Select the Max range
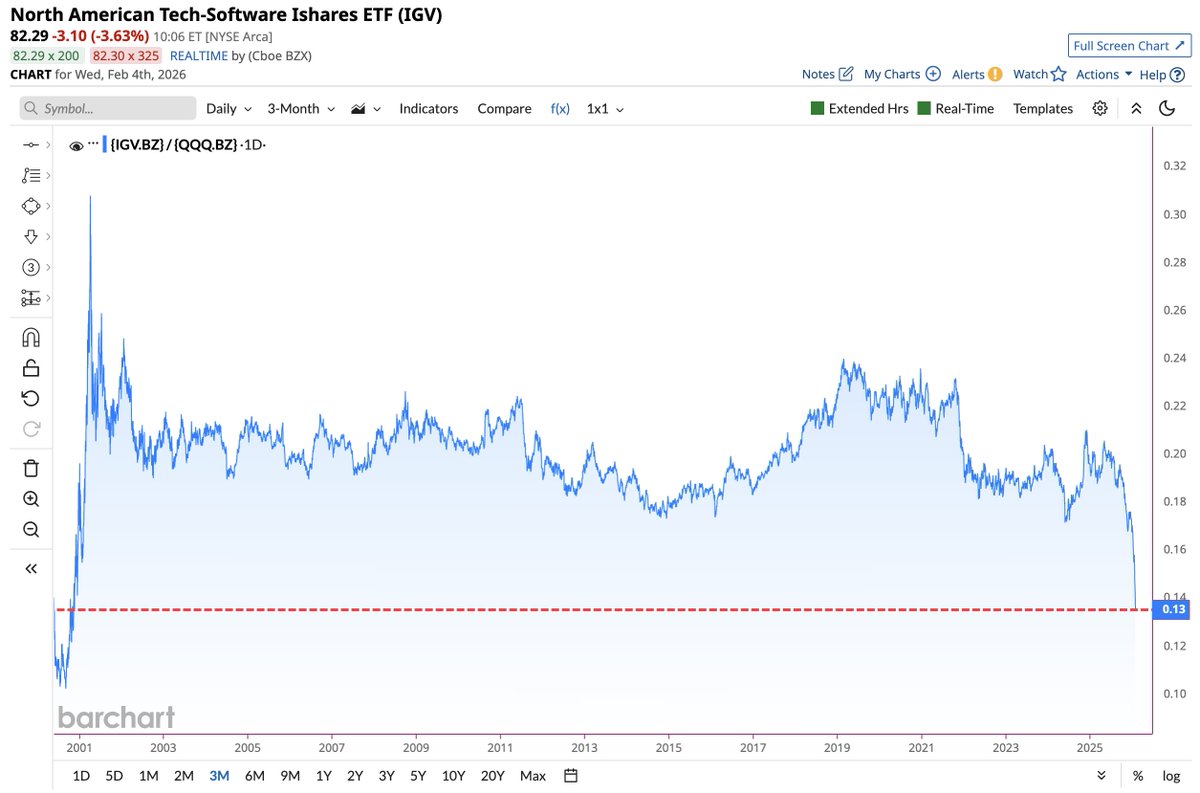 pyautogui.click(x=533, y=775)
